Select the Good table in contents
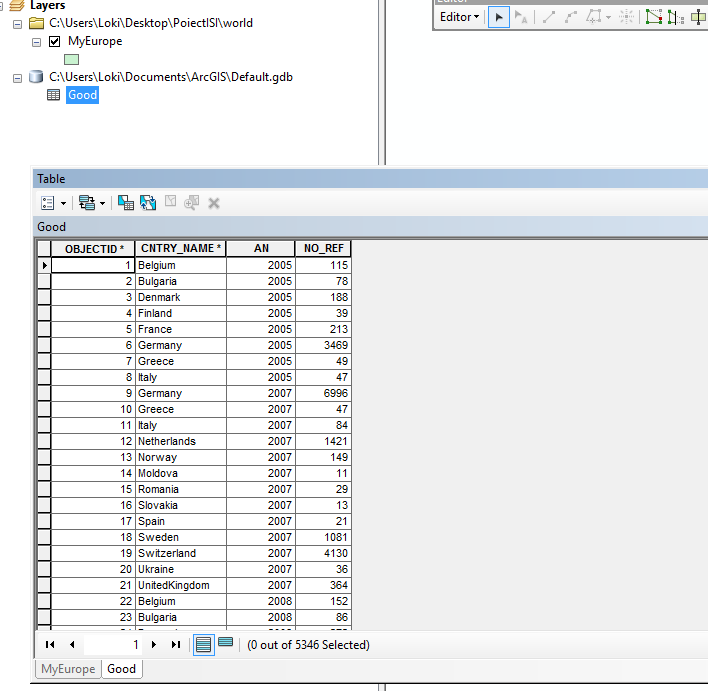708x691 pixels. pos(83,95)
